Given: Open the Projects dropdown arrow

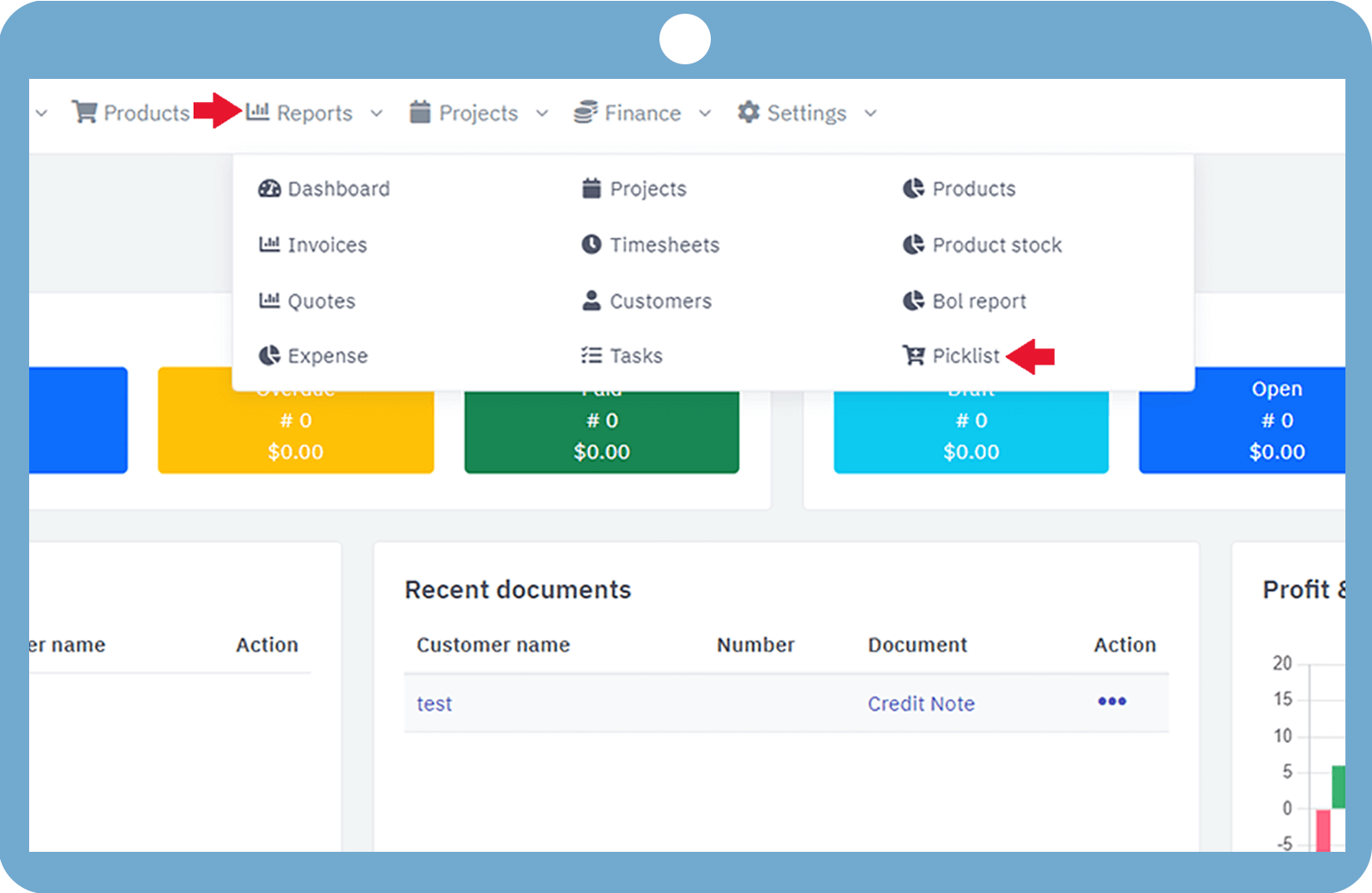Looking at the screenshot, I should coord(541,113).
